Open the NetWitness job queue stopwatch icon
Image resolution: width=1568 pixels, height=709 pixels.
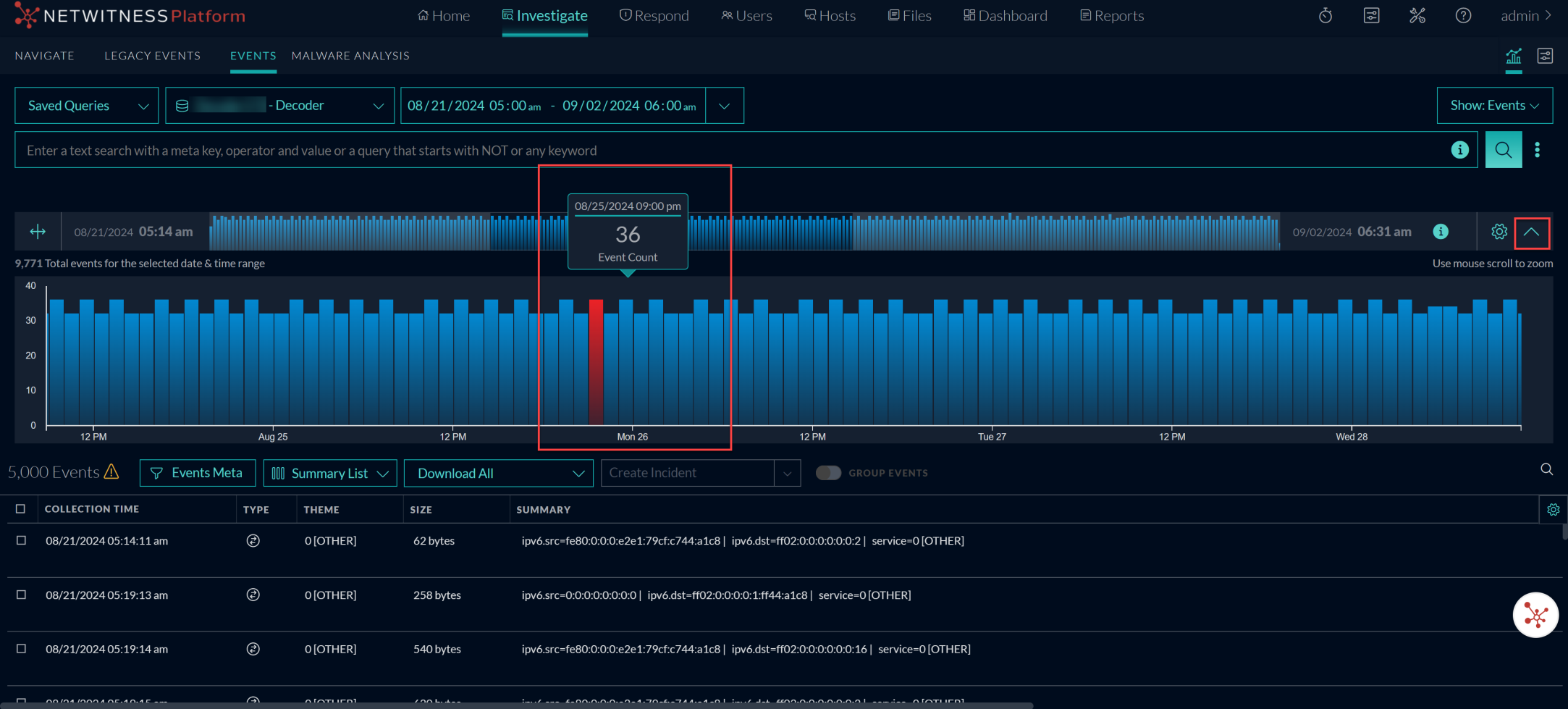pos(1325,15)
